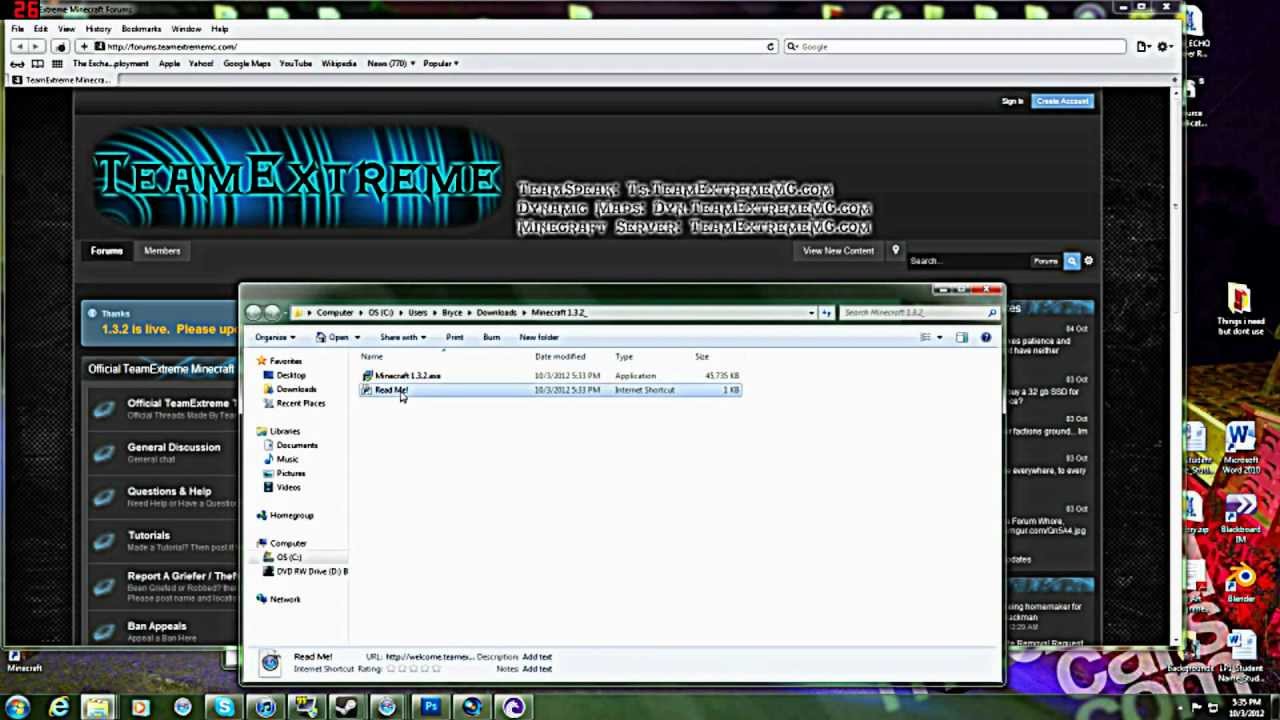Open Safari page menu icon
The height and width of the screenshot is (720, 1280).
pos(1143,47)
